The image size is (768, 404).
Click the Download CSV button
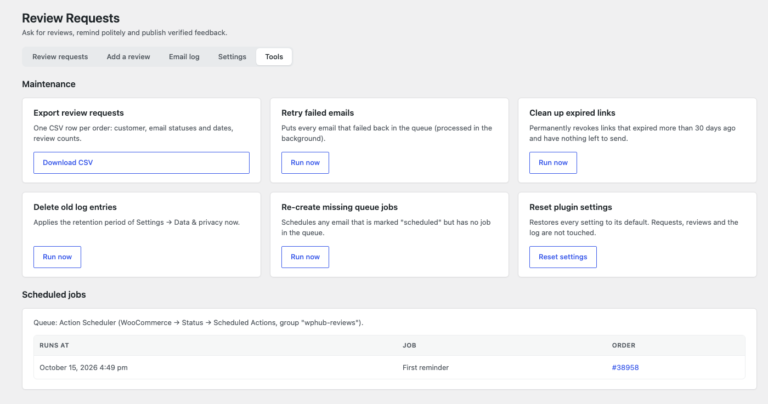[142, 163]
